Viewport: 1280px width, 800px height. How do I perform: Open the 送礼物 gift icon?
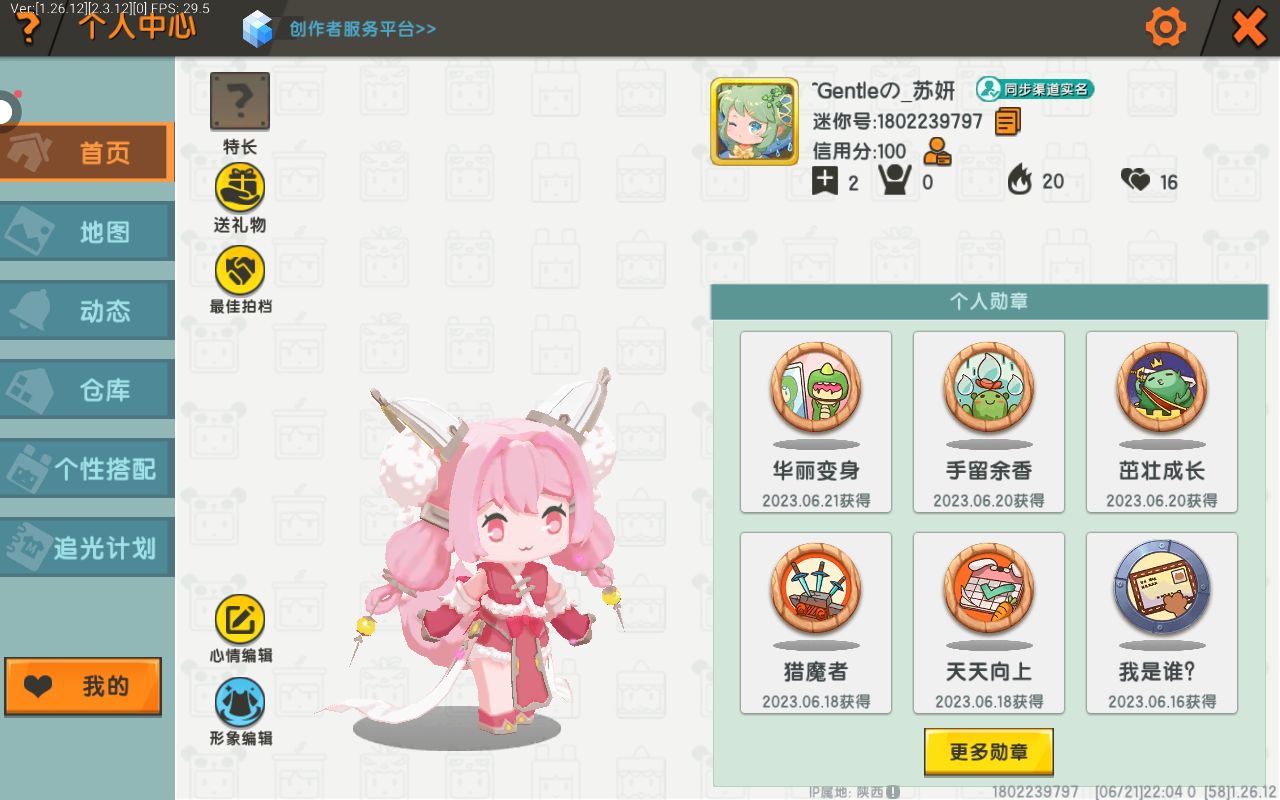click(x=240, y=187)
